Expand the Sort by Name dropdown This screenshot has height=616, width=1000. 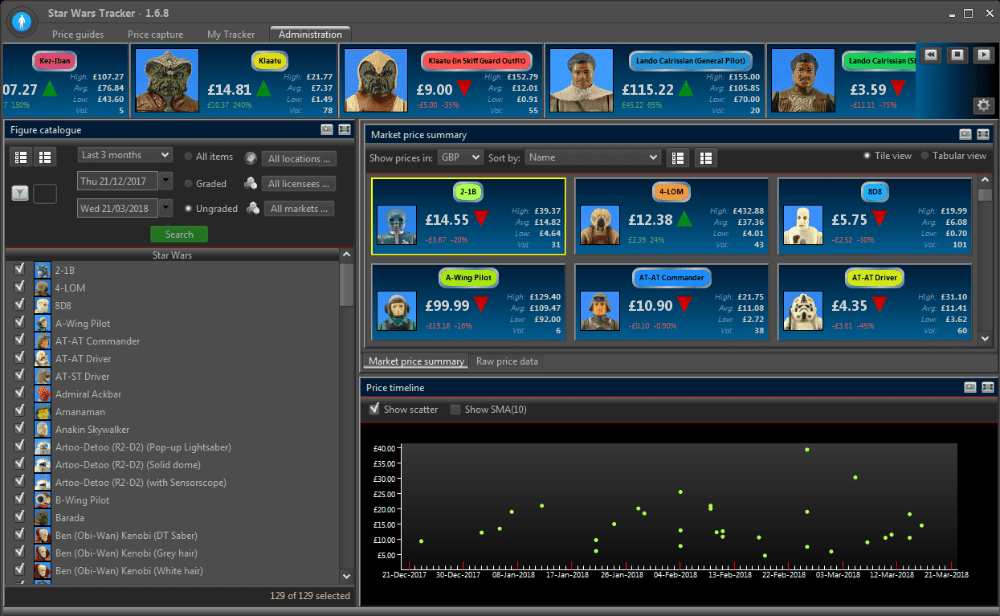click(593, 158)
